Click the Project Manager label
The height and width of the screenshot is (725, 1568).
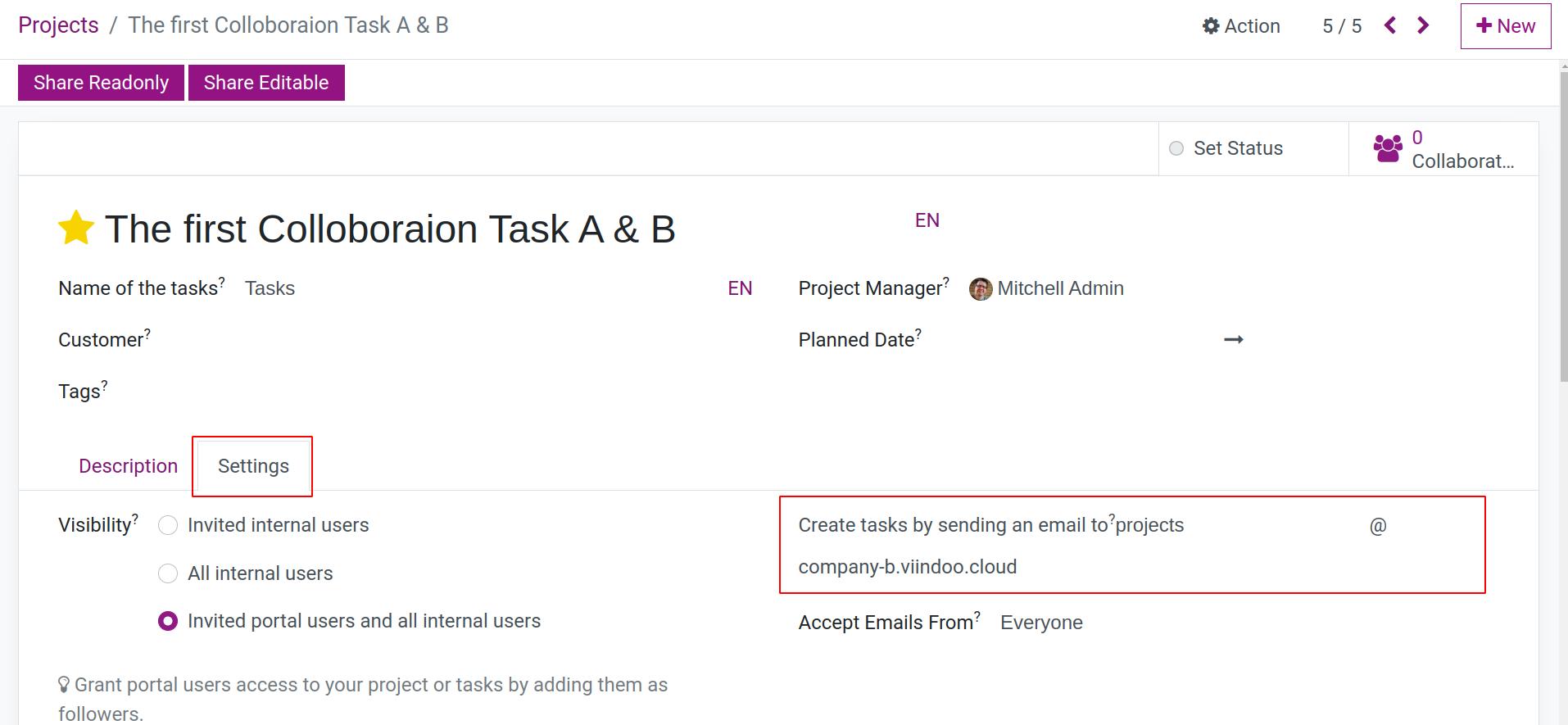click(x=871, y=288)
